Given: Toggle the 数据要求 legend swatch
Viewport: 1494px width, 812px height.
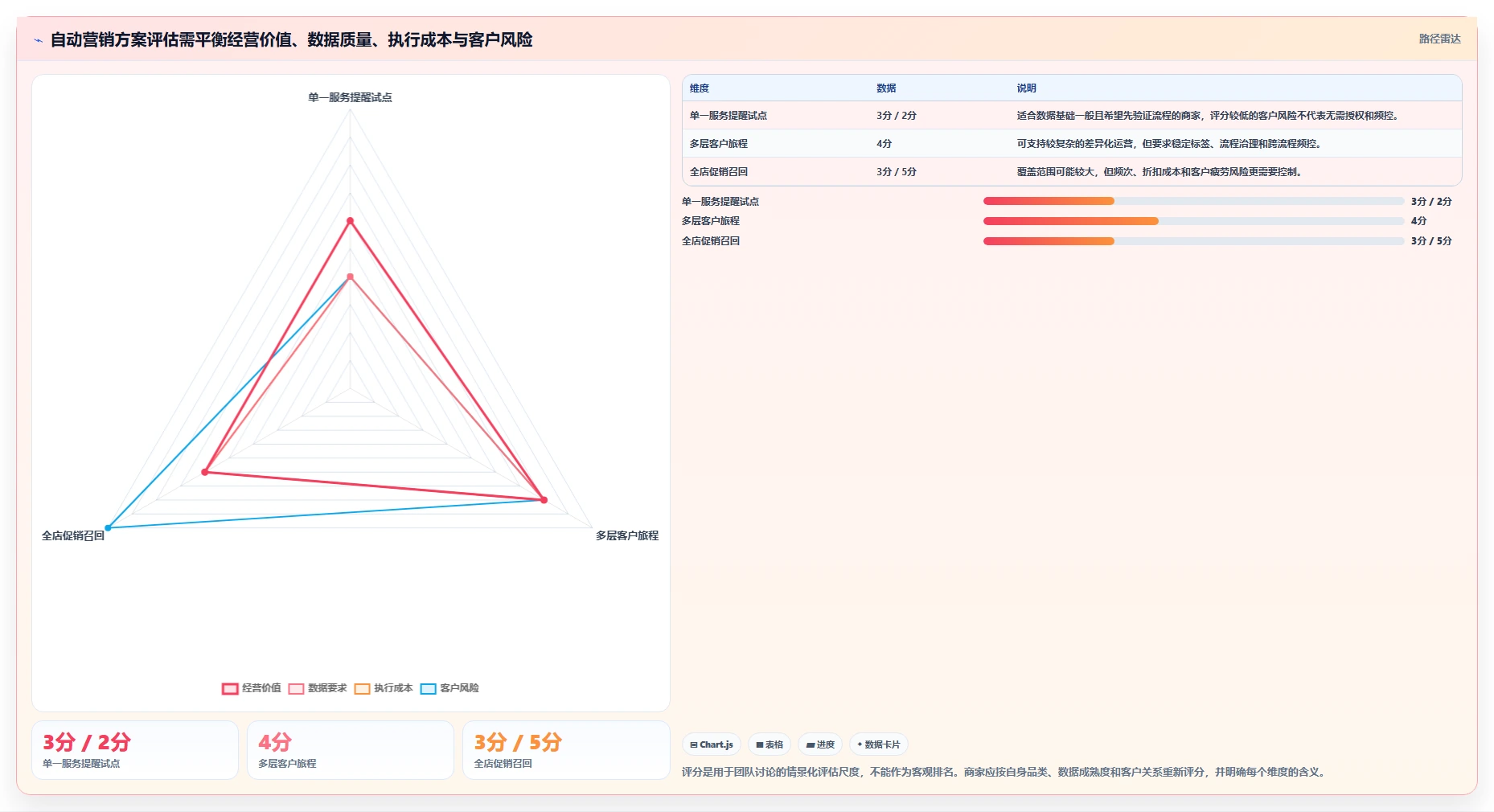Looking at the screenshot, I should click(296, 688).
